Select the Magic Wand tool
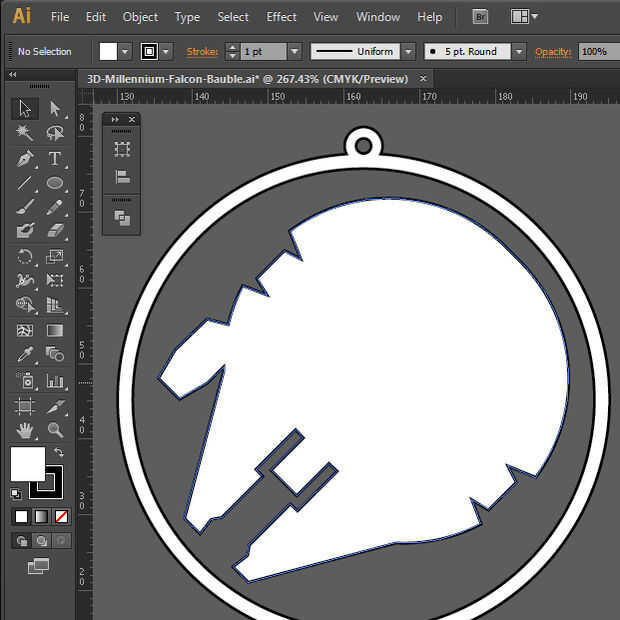This screenshot has width=620, height=620. (25, 133)
